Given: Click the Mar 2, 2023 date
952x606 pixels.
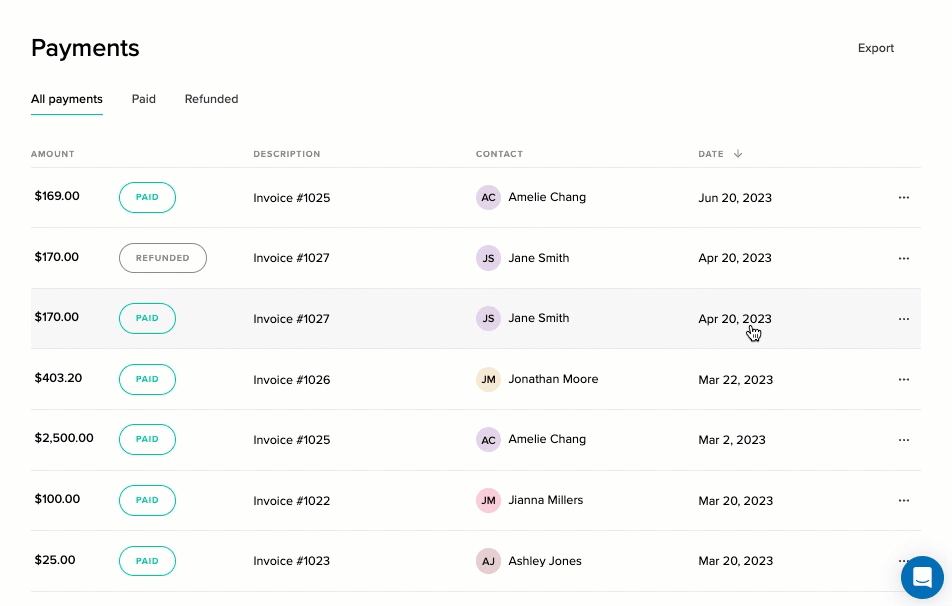Looking at the screenshot, I should (732, 440).
